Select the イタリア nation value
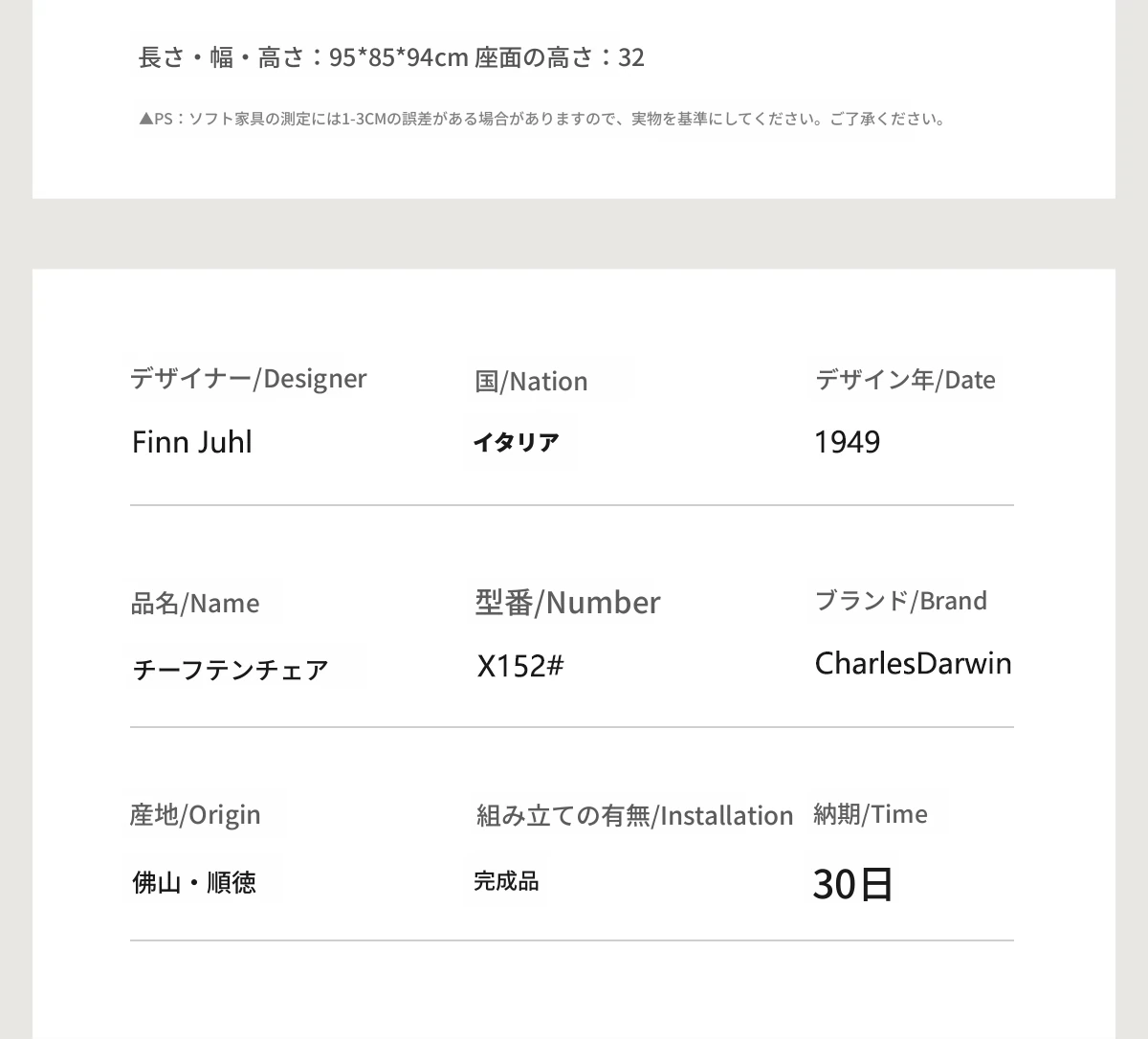Image resolution: width=1148 pixels, height=1039 pixels. (x=516, y=442)
